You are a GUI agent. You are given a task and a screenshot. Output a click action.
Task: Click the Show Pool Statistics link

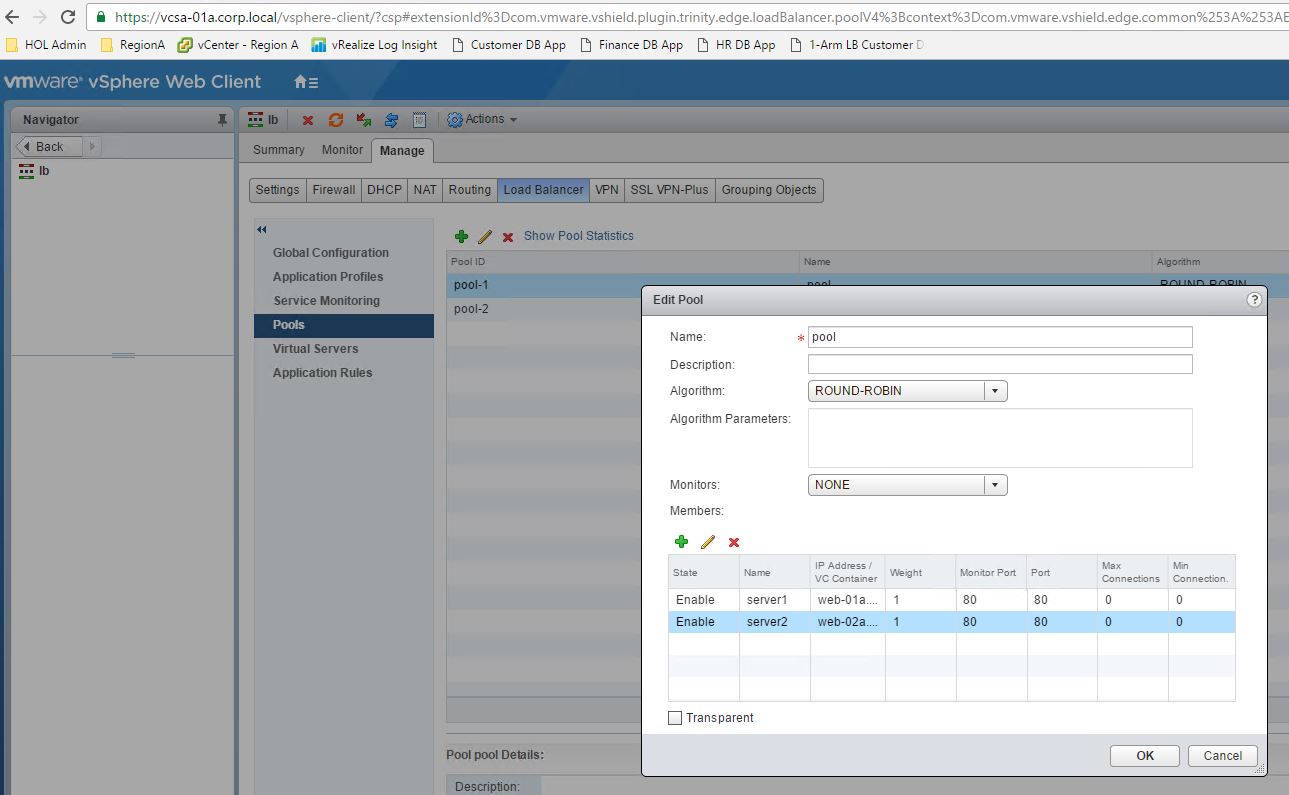click(578, 236)
